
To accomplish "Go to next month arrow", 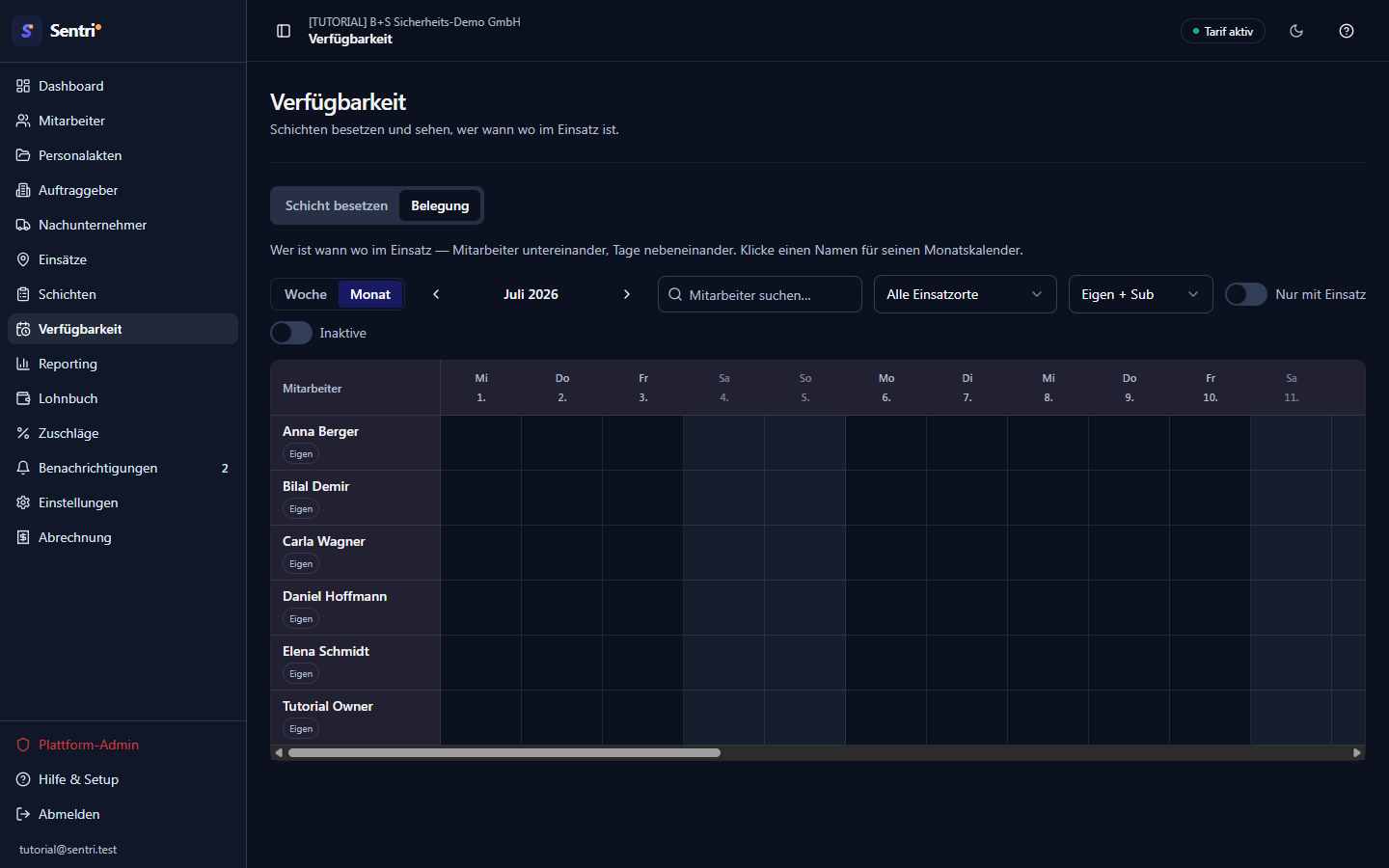I will (627, 294).
